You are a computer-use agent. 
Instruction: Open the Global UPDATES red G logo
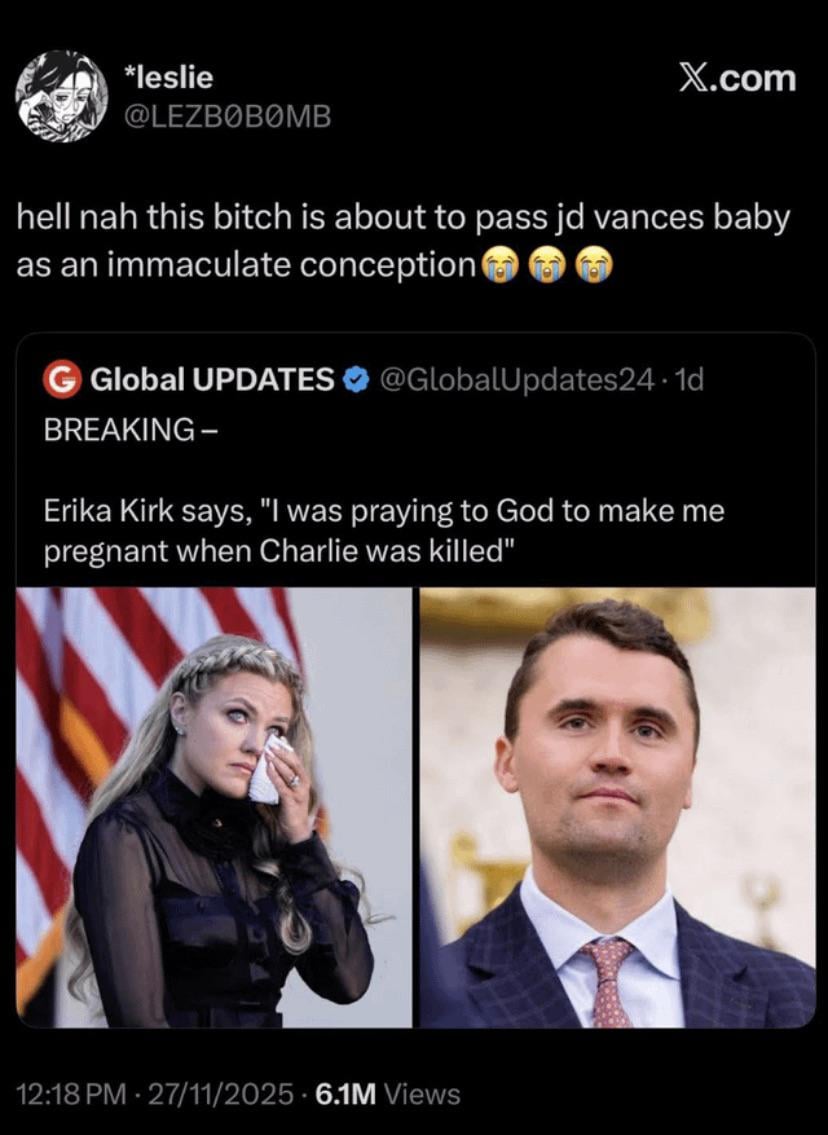point(63,380)
